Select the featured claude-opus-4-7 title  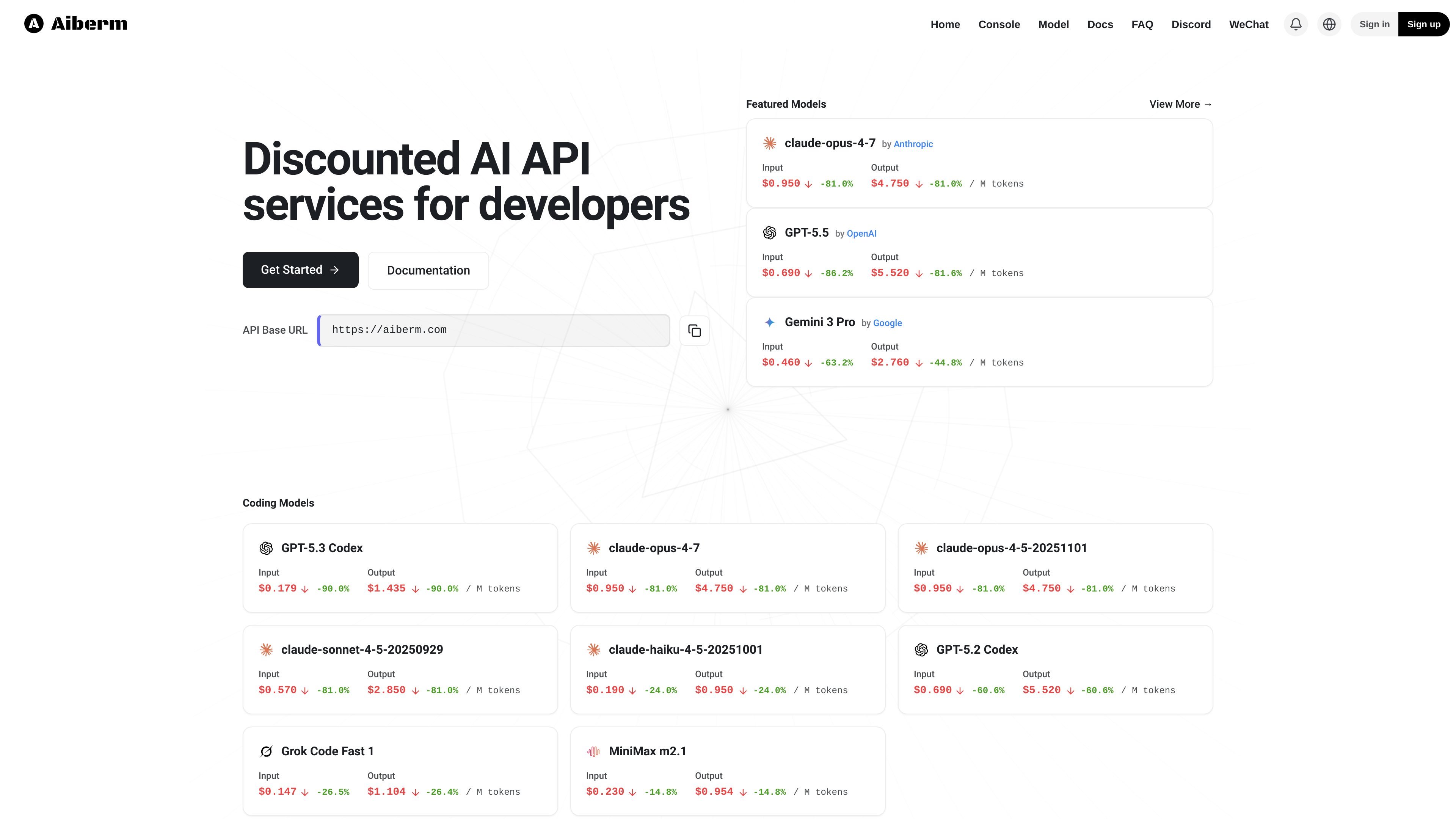click(830, 144)
